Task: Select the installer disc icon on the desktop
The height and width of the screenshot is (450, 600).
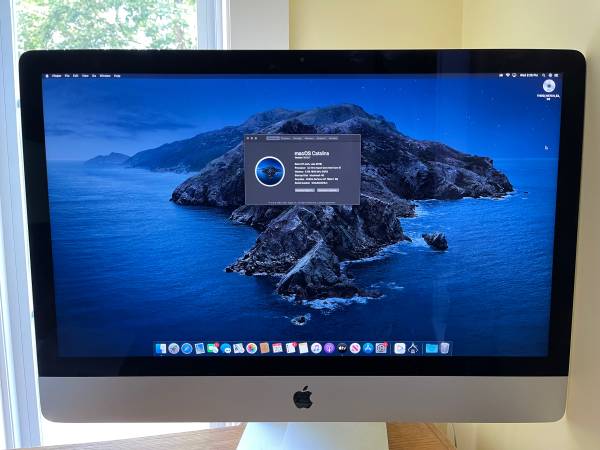Action: (x=549, y=86)
